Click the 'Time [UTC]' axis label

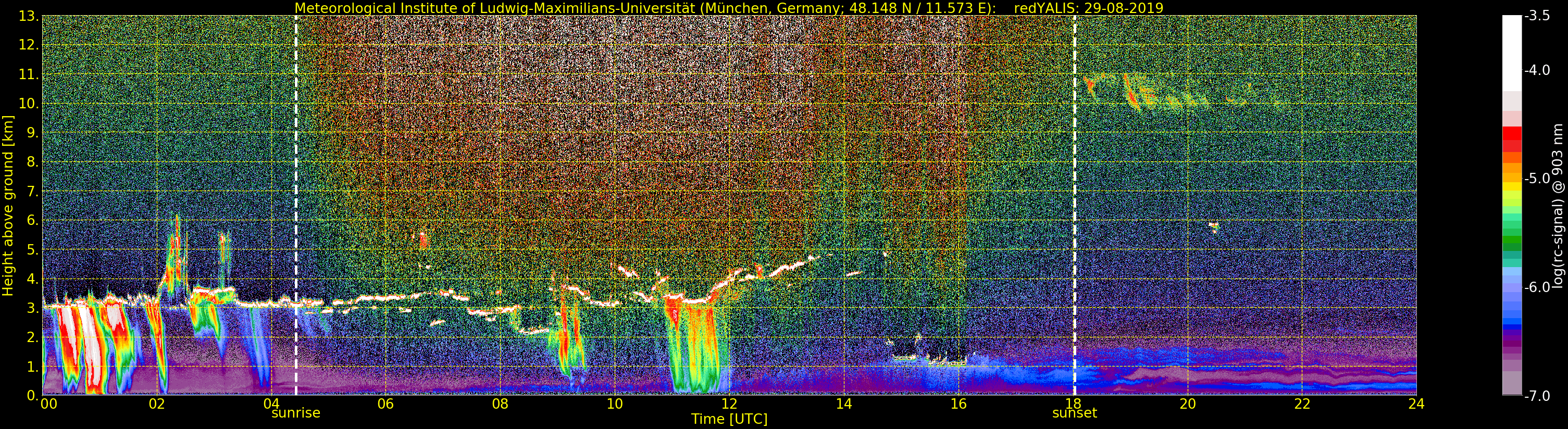click(729, 419)
